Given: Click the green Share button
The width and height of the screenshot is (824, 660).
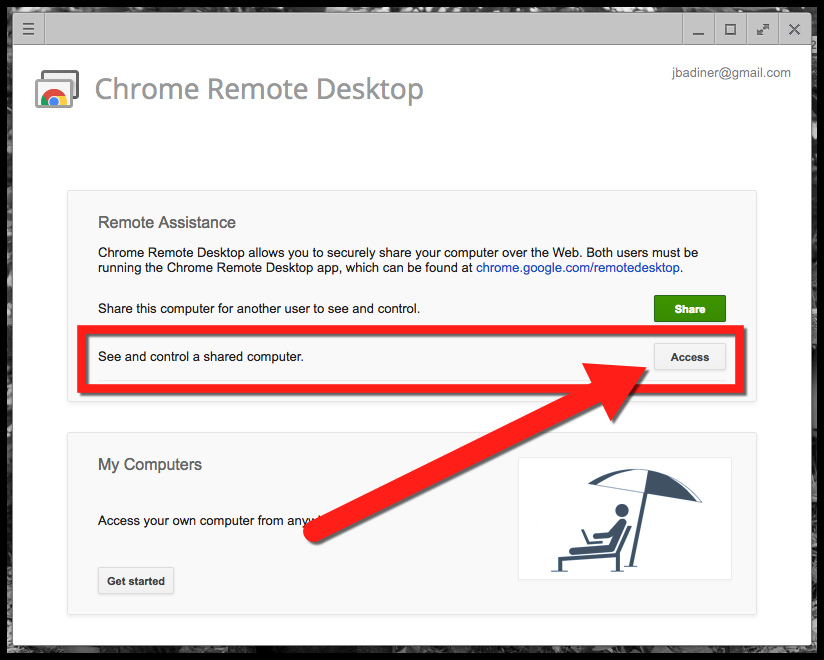Looking at the screenshot, I should click(689, 308).
